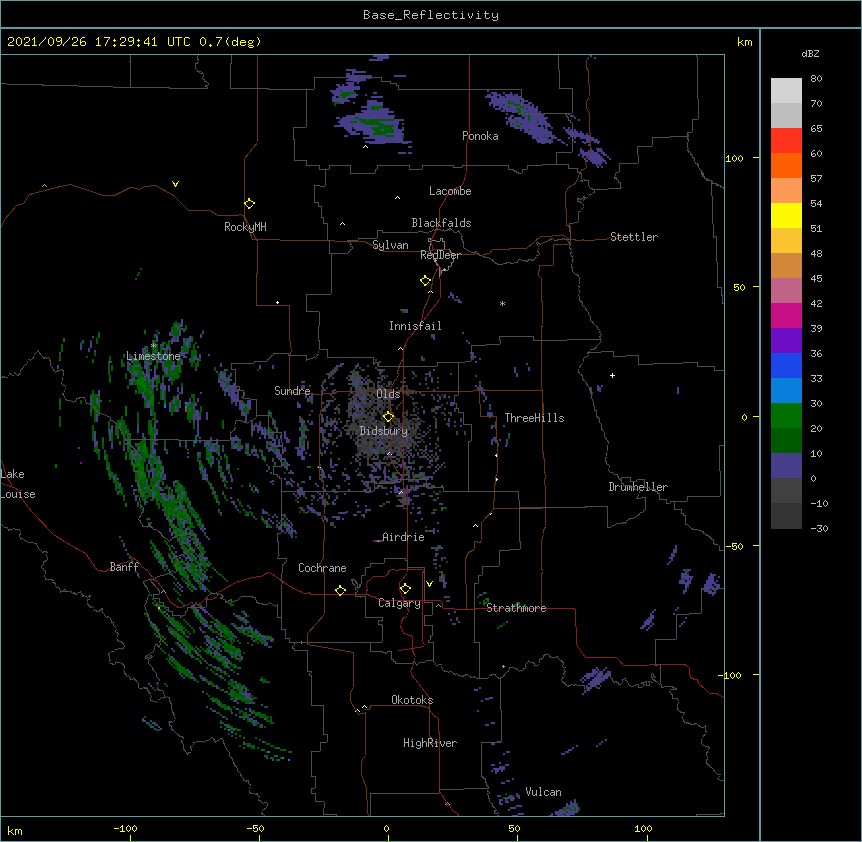862x842 pixels.
Task: Select the Stettler city label
Action: [x=634, y=237]
